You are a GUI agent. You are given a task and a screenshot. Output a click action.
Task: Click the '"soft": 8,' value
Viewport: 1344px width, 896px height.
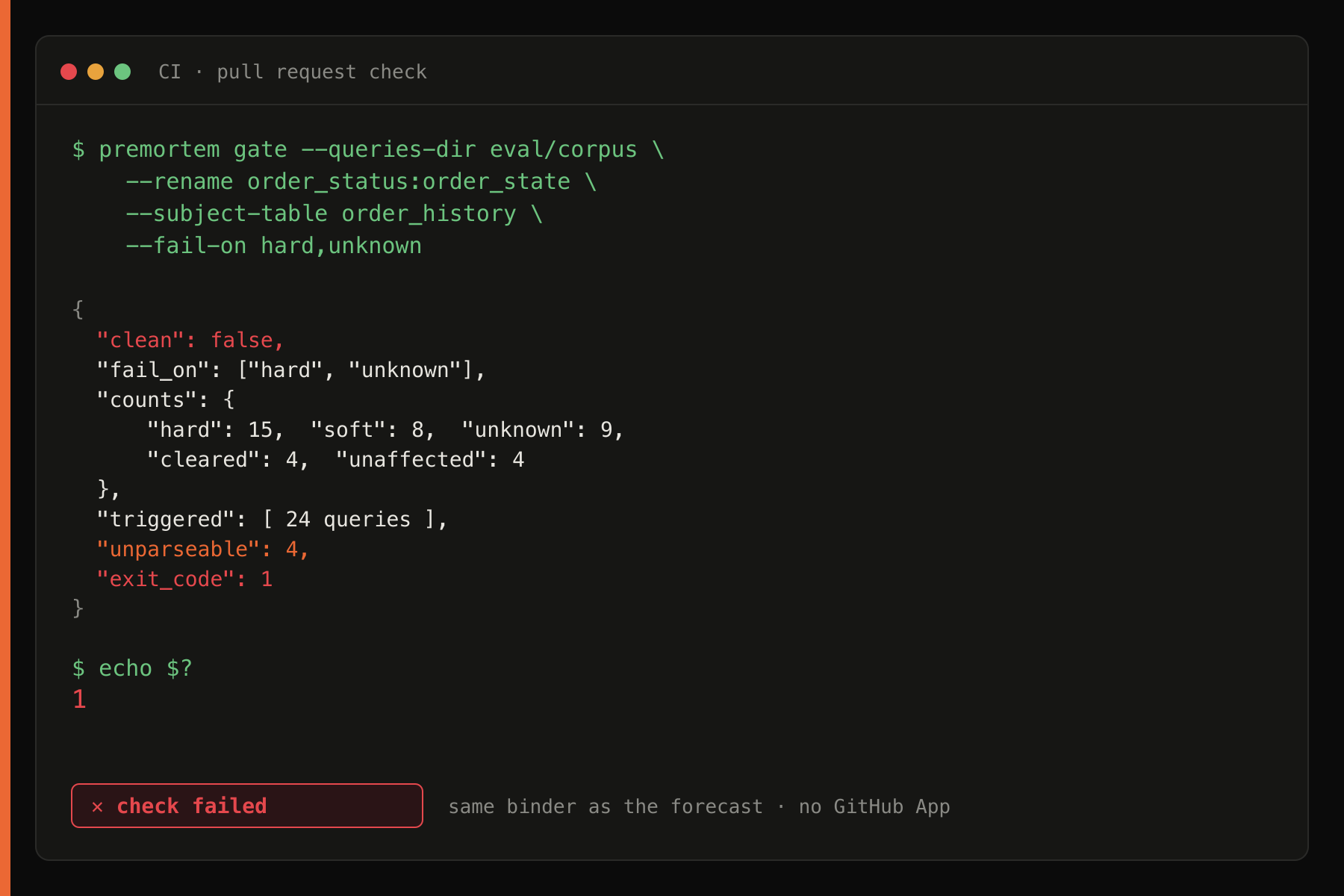[x=373, y=429]
